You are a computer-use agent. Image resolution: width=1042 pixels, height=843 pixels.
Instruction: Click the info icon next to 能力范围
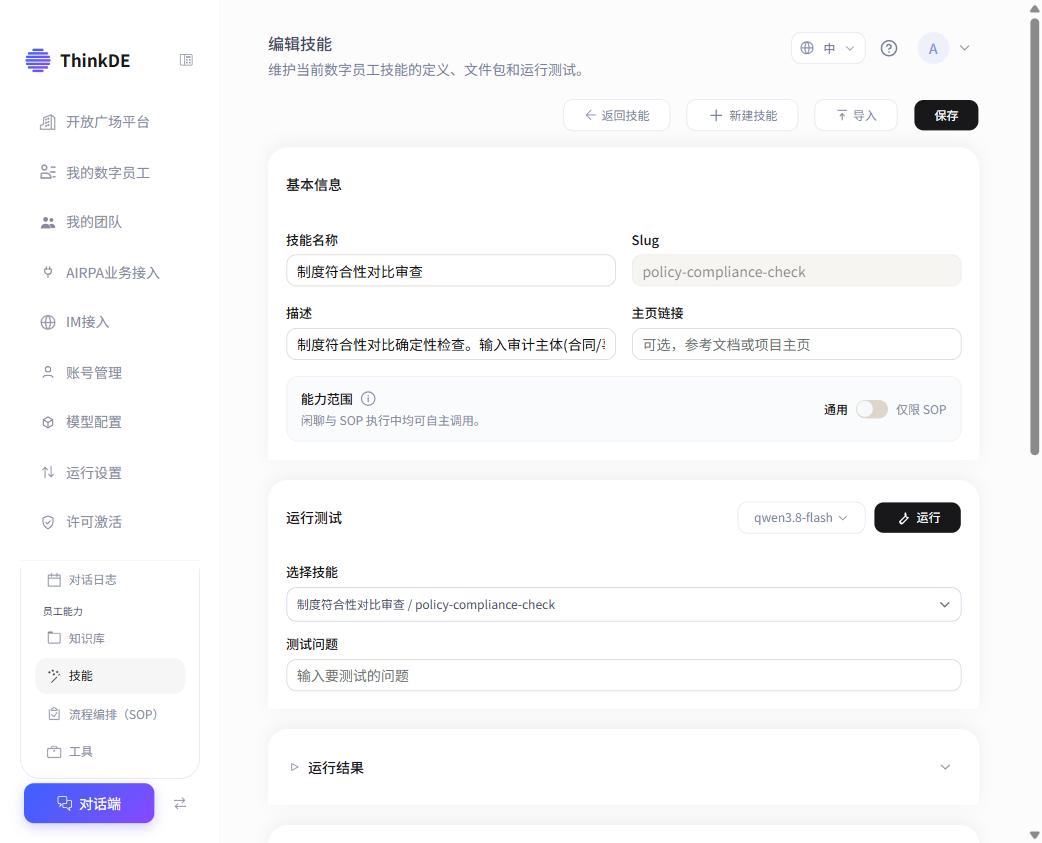click(368, 399)
